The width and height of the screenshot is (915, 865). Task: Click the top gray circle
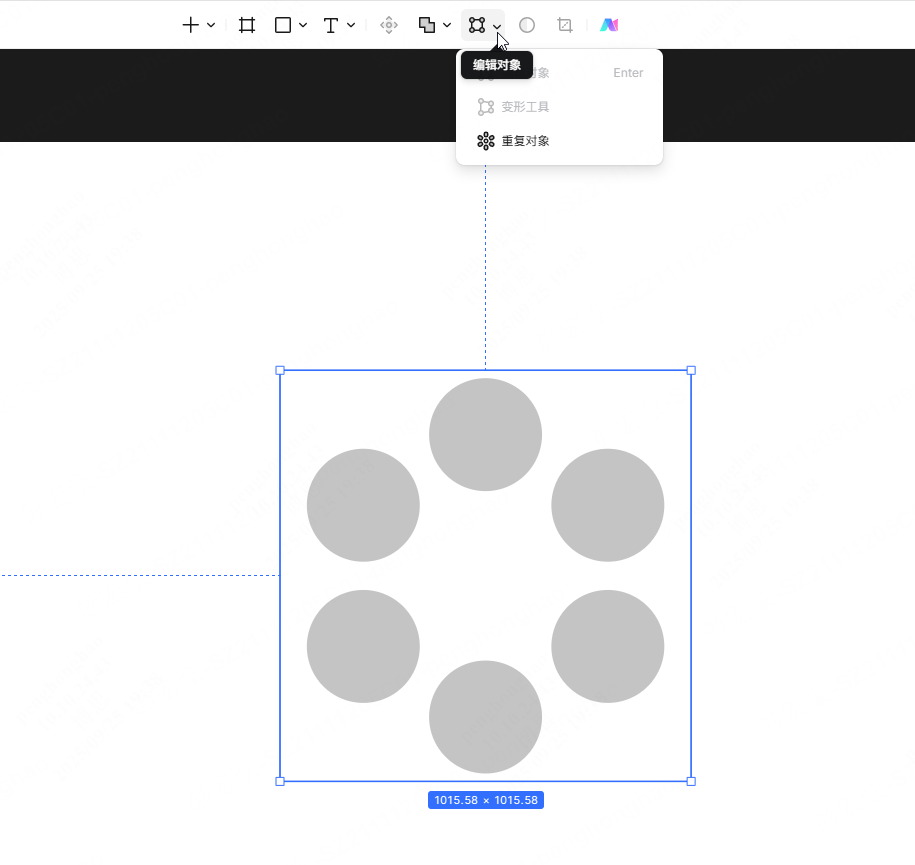click(485, 434)
